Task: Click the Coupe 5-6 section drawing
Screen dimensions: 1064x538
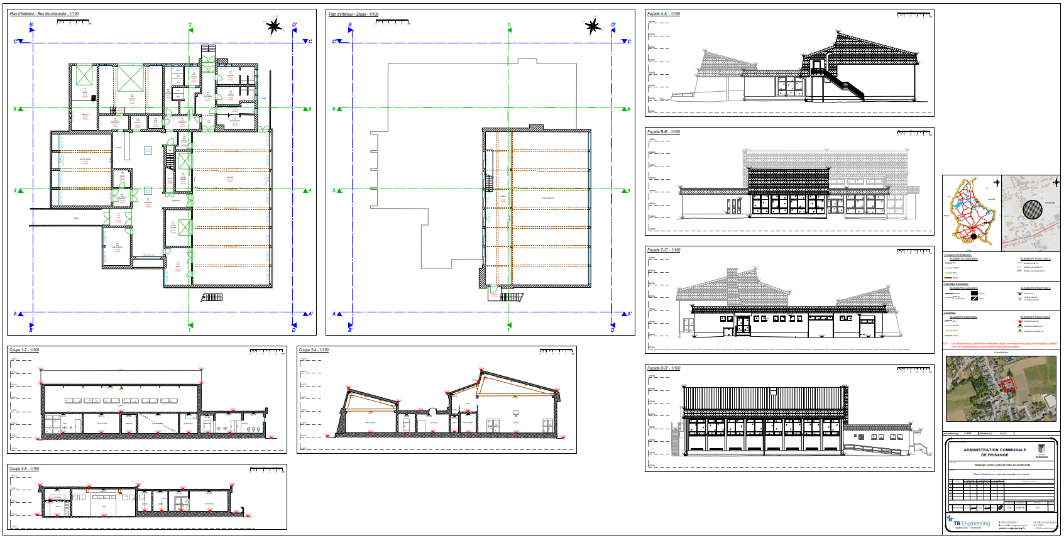Action: coord(140,500)
